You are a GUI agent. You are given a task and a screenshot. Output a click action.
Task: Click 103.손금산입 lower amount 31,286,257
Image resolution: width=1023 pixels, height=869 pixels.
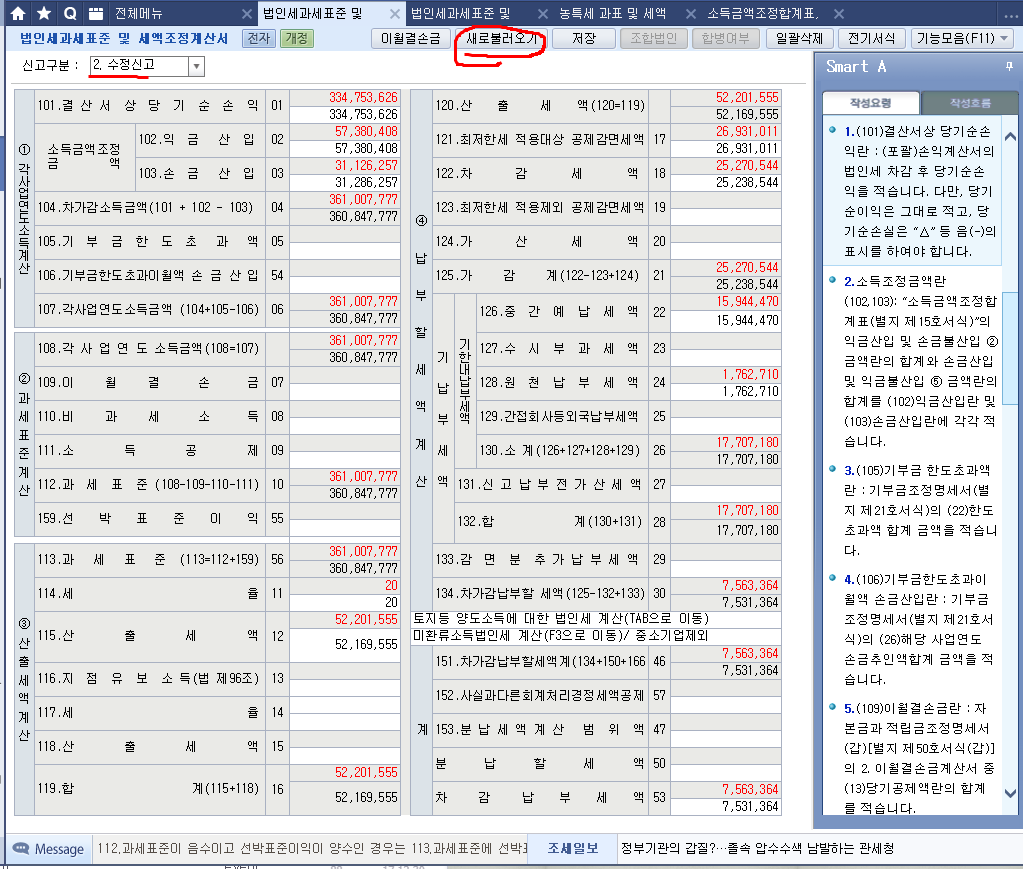click(344, 182)
